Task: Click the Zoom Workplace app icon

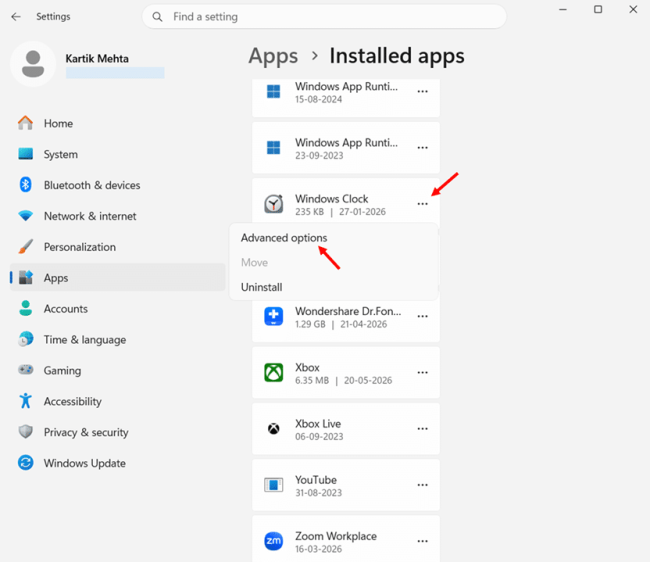Action: [274, 541]
